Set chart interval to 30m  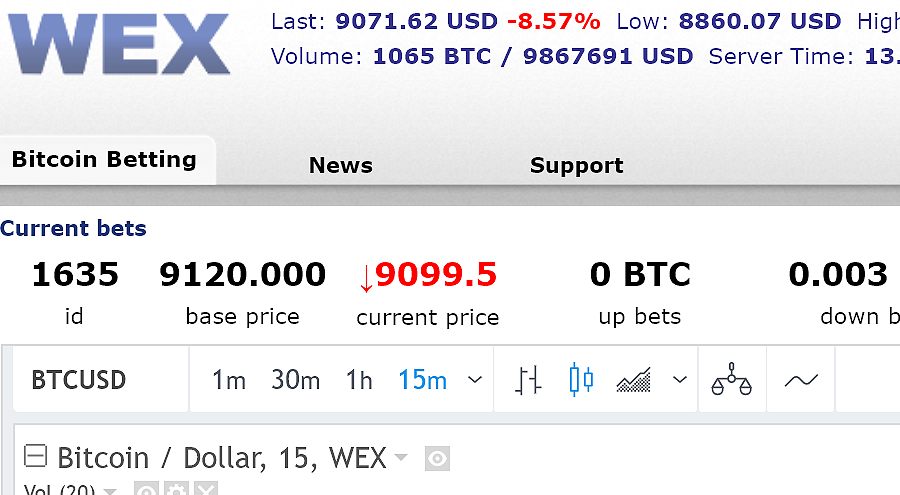295,380
